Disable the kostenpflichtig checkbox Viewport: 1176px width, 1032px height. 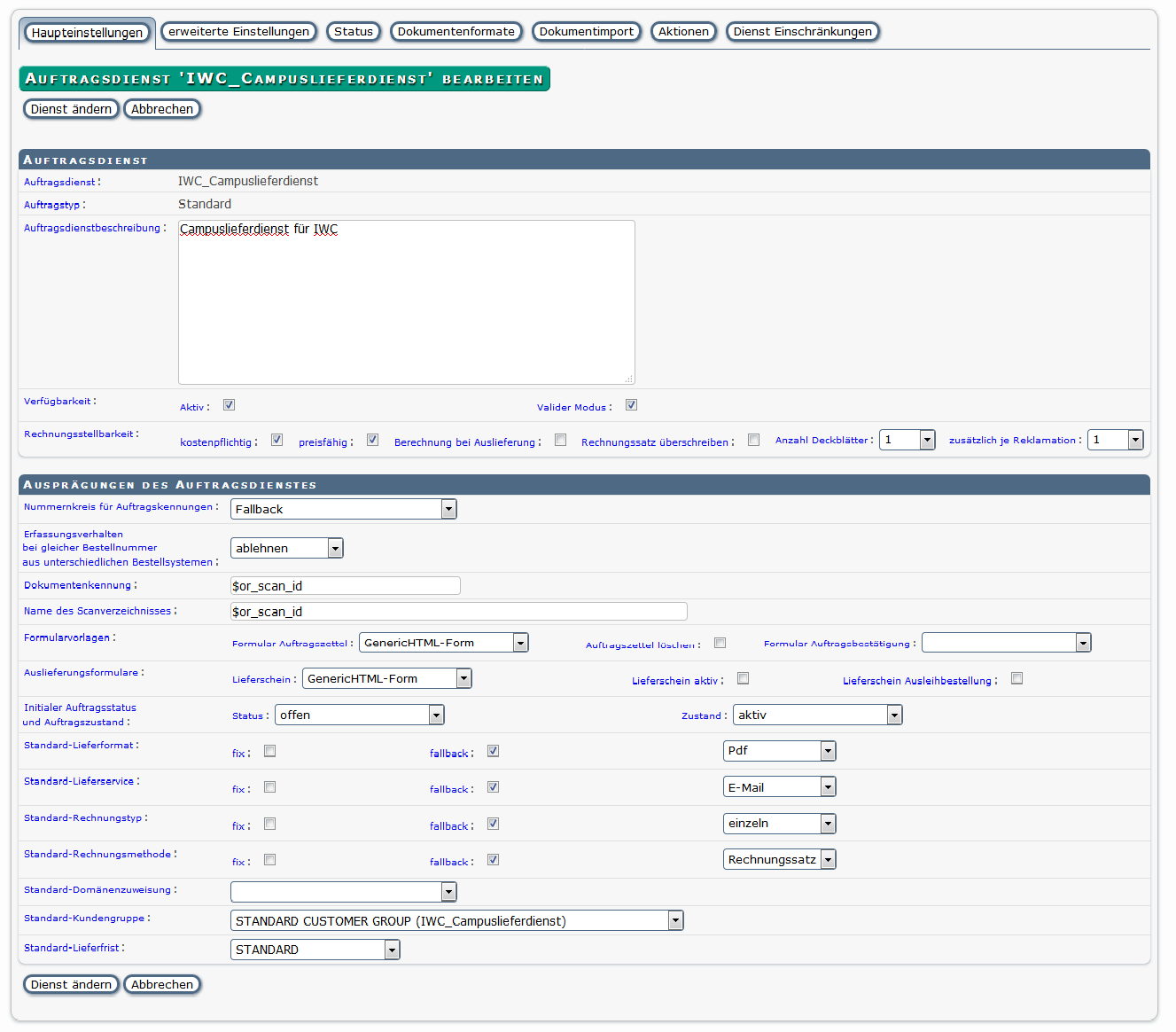tap(276, 440)
